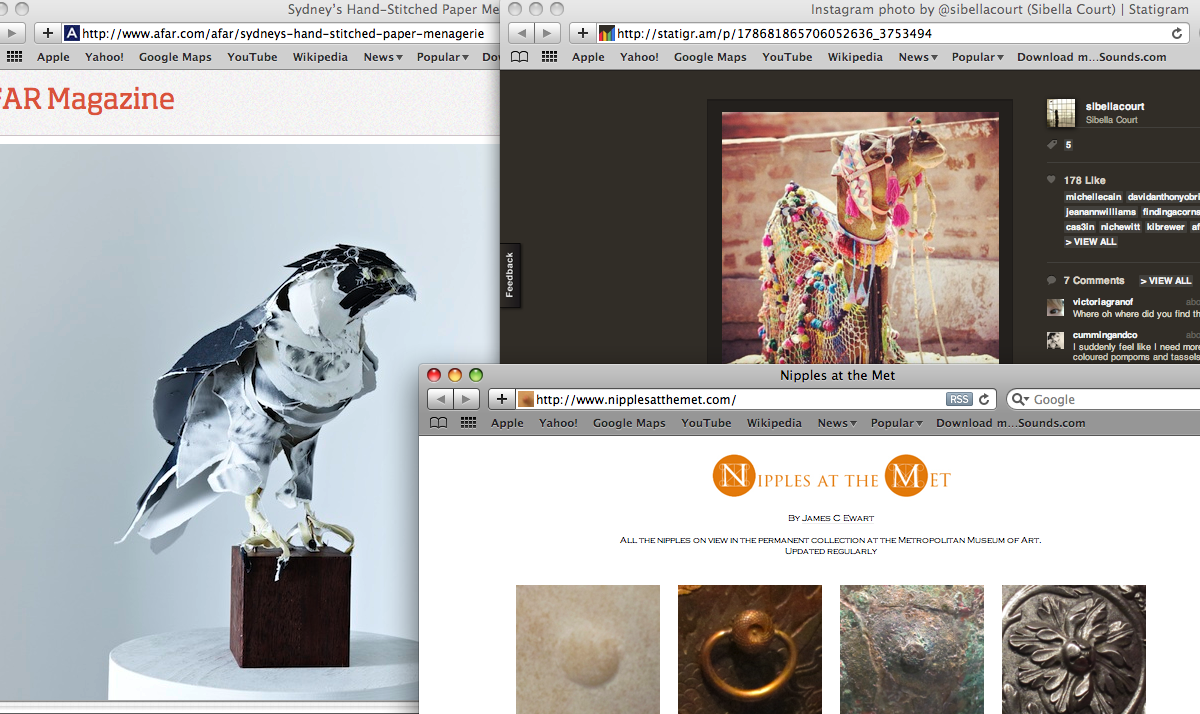Click the speech bubble icon beside 7 Comments
The height and width of the screenshot is (714, 1200).
click(x=1051, y=280)
